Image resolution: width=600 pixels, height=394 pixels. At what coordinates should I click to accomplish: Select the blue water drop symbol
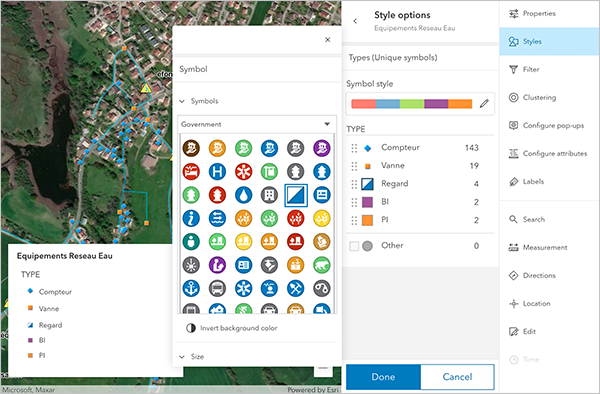[243, 195]
